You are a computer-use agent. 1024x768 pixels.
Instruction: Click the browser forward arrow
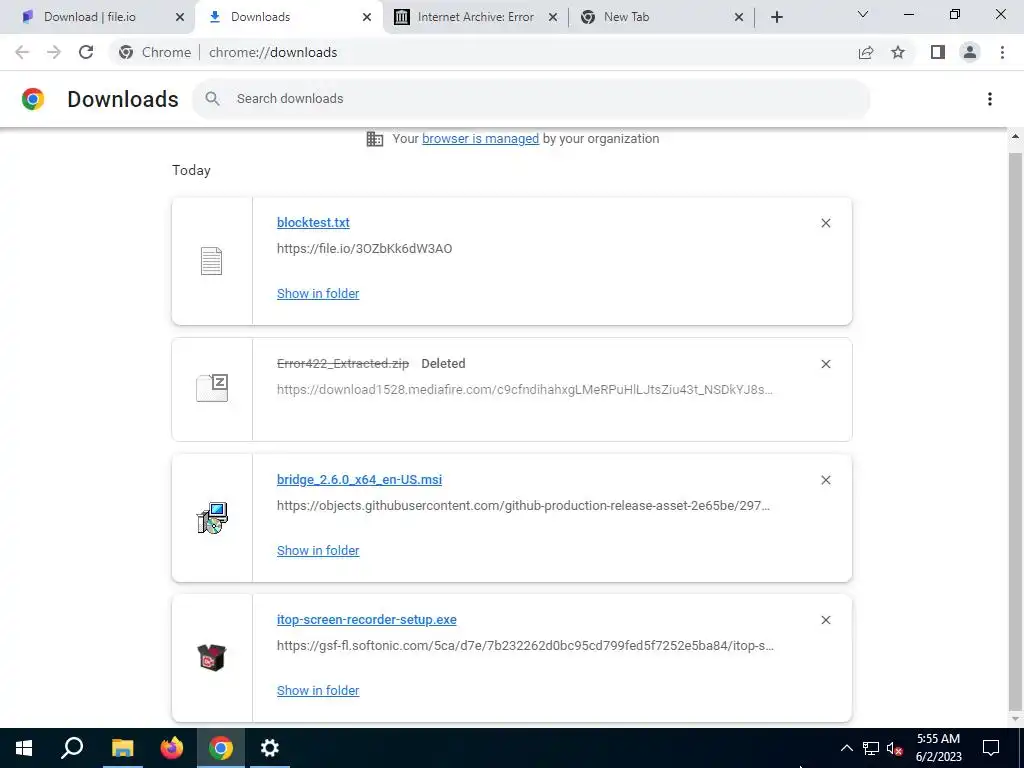coord(54,52)
